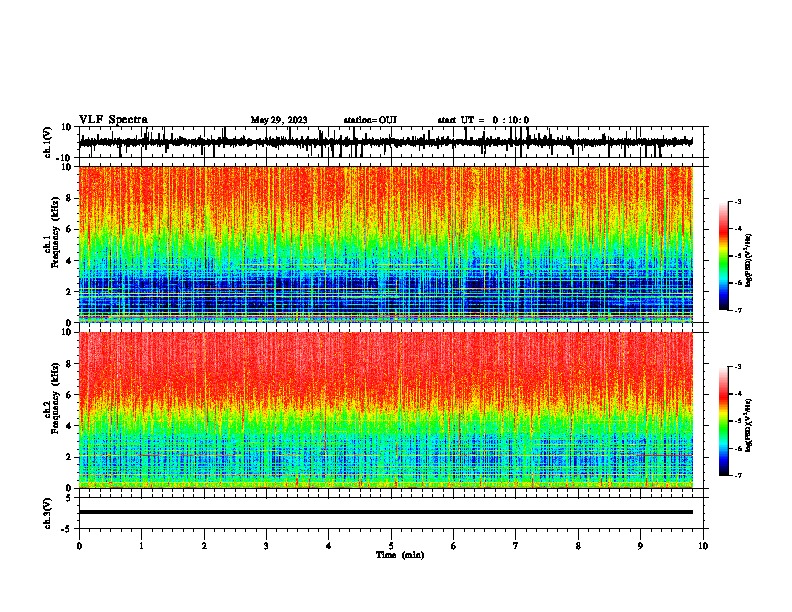
Task: Click the "-7" label on ch.1 colorbar
Action: click(737, 310)
